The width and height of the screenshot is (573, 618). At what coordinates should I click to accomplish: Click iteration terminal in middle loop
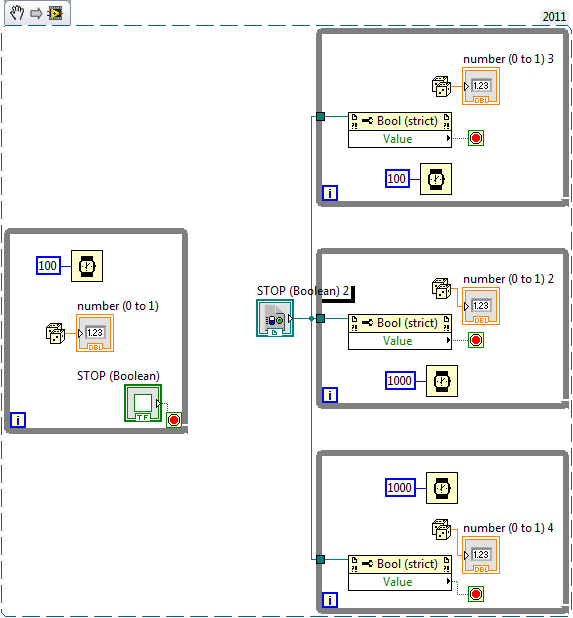pos(330,395)
